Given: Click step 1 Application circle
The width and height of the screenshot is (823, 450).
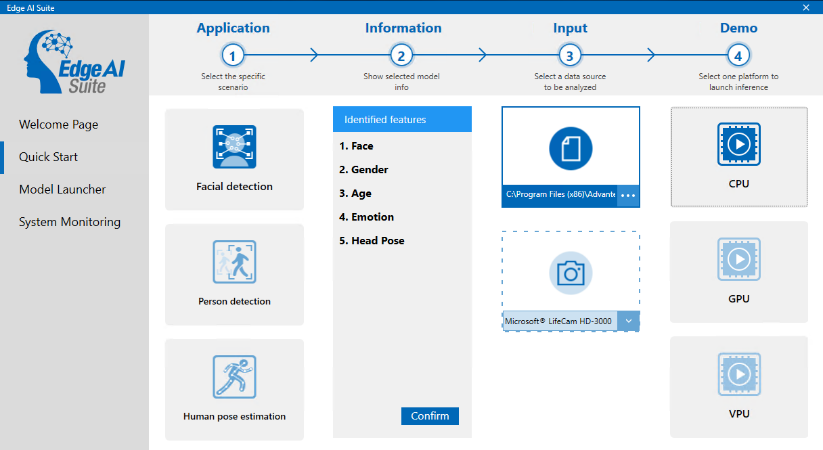Looking at the screenshot, I should pos(233,55).
